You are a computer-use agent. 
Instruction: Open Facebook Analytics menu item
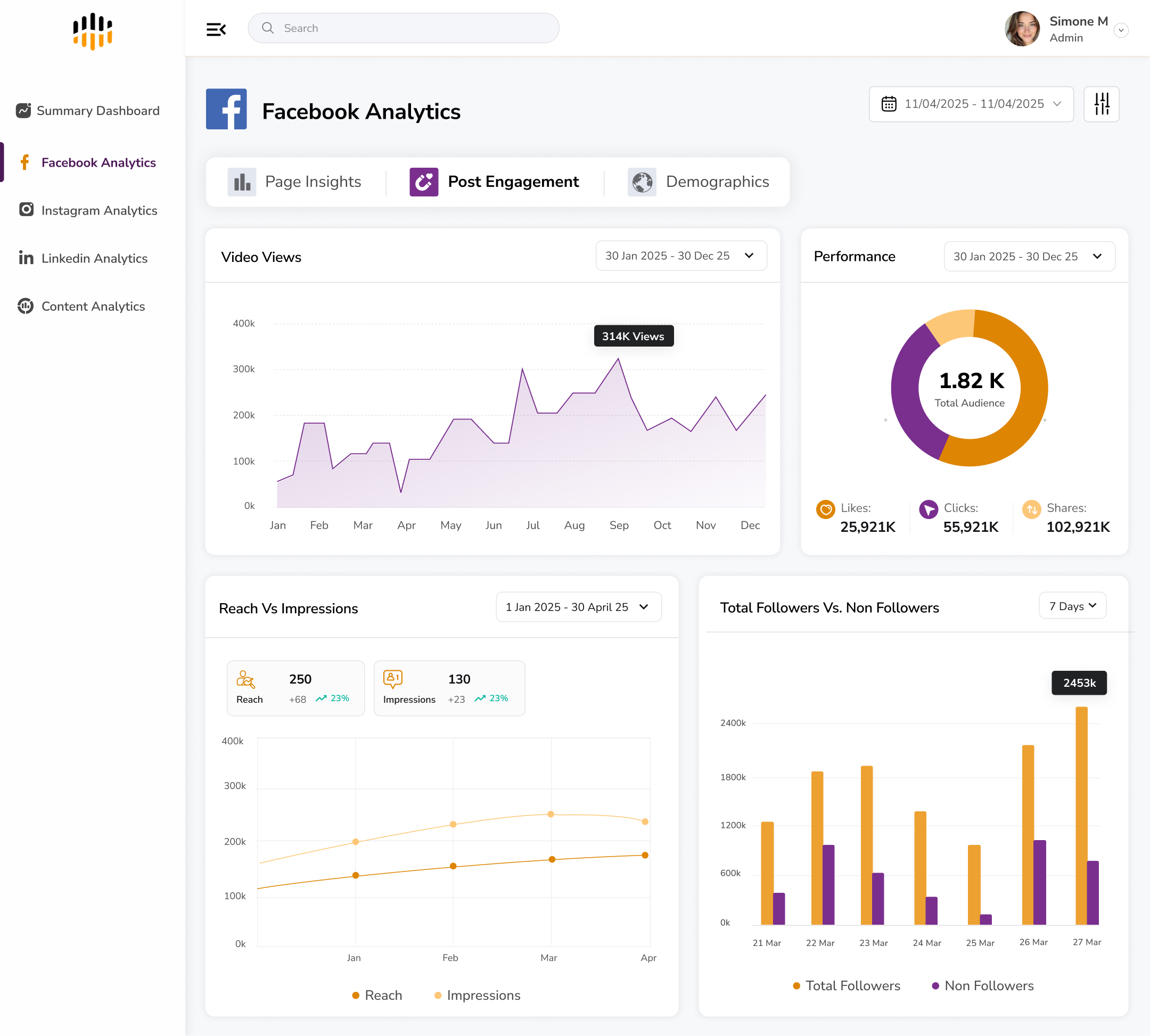point(88,162)
